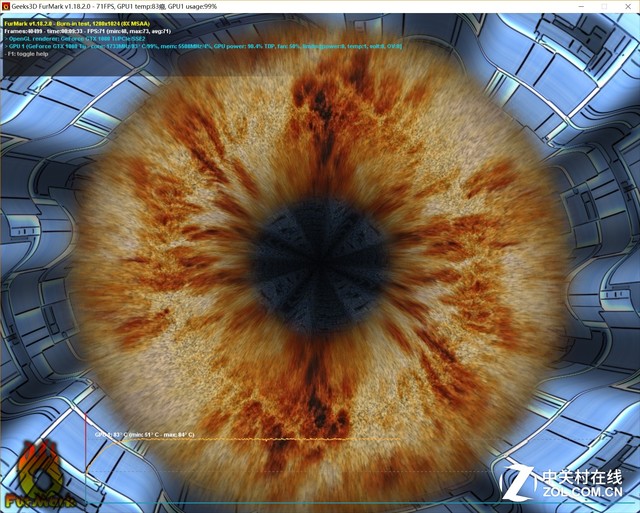Click the FurMark app icon in title bar

point(6,6)
